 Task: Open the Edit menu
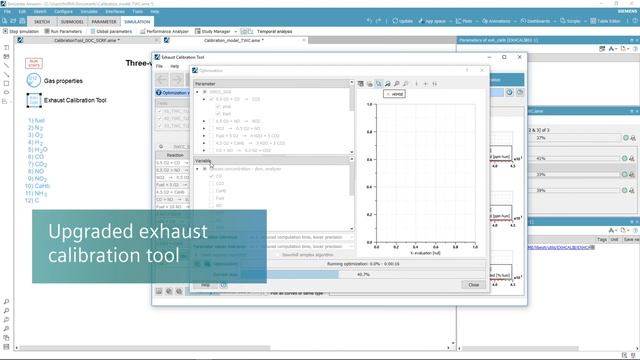[x=22, y=11]
